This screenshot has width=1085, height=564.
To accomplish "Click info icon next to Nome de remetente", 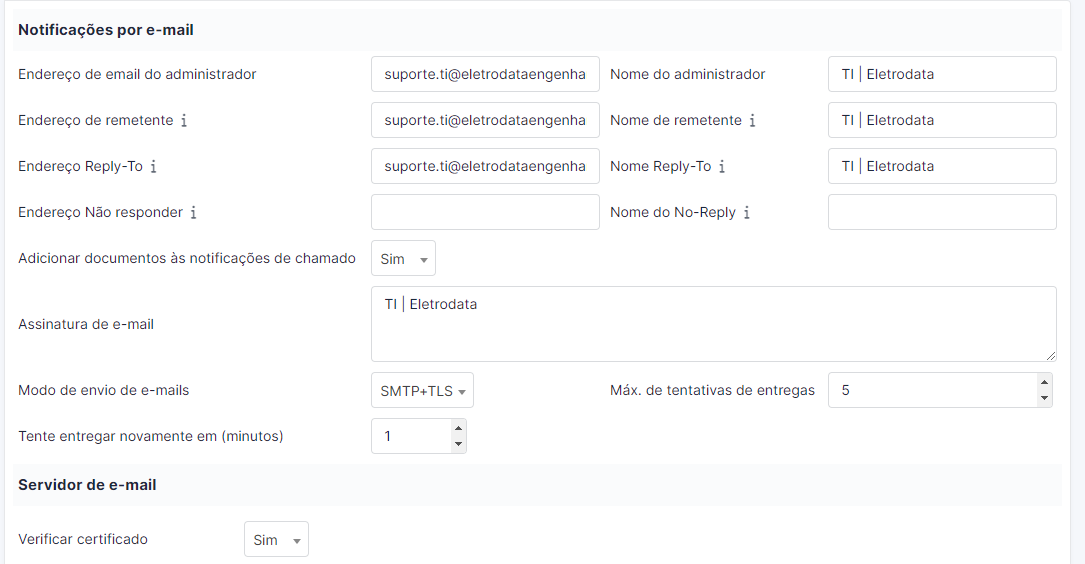I will 752,120.
